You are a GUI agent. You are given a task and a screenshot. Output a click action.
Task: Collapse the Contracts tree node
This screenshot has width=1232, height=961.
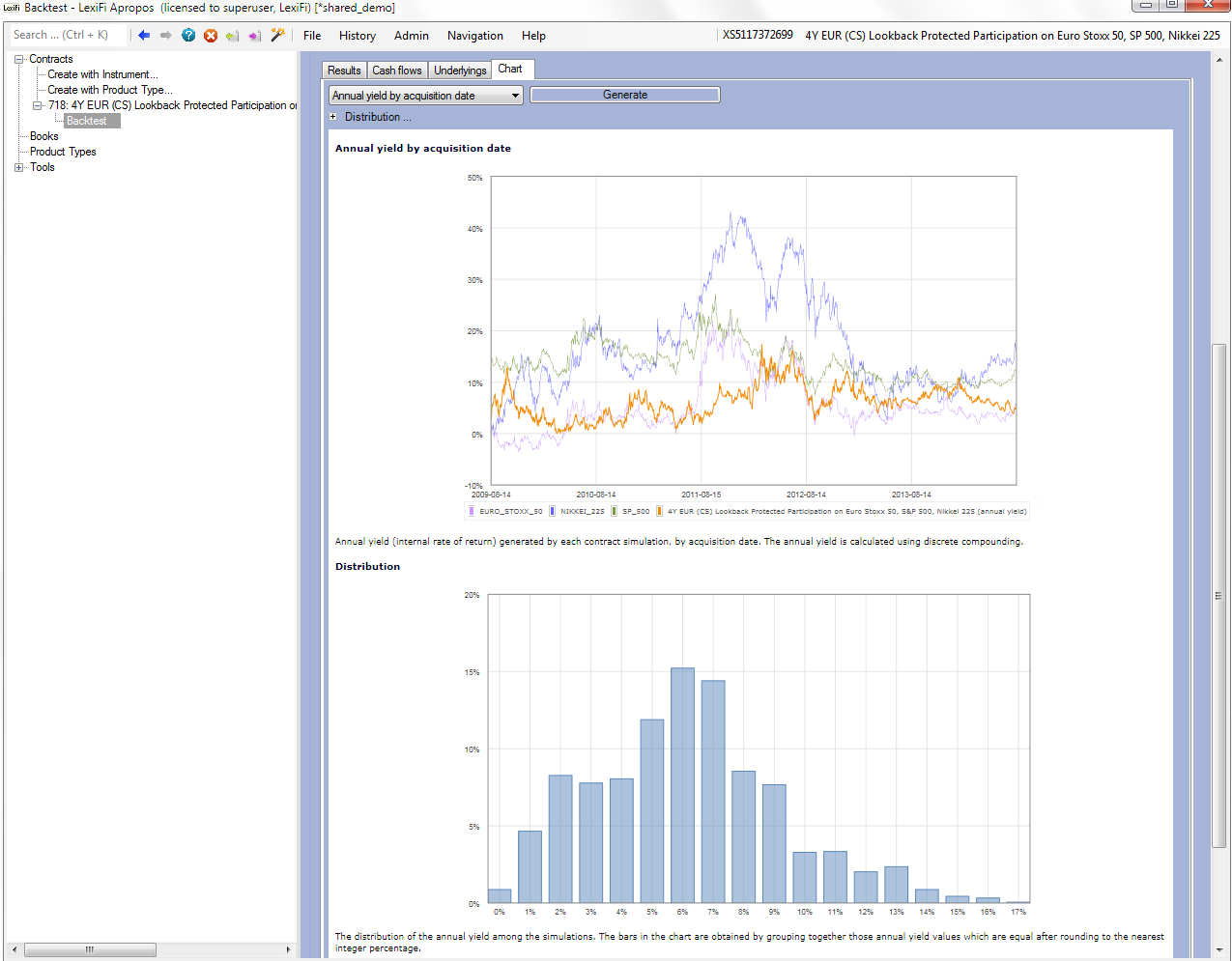18,59
